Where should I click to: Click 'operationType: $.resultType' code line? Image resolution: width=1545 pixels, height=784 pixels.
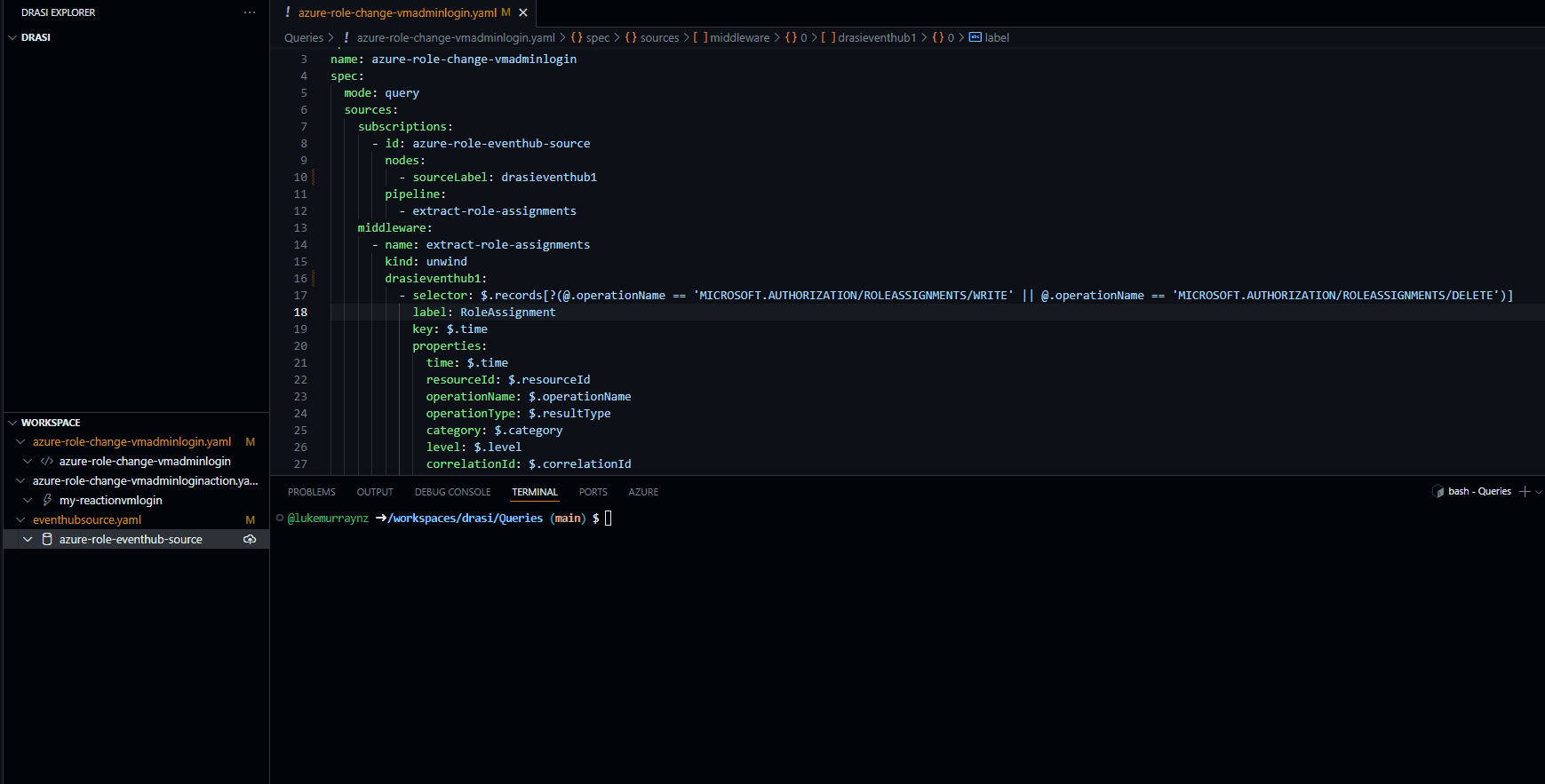518,413
